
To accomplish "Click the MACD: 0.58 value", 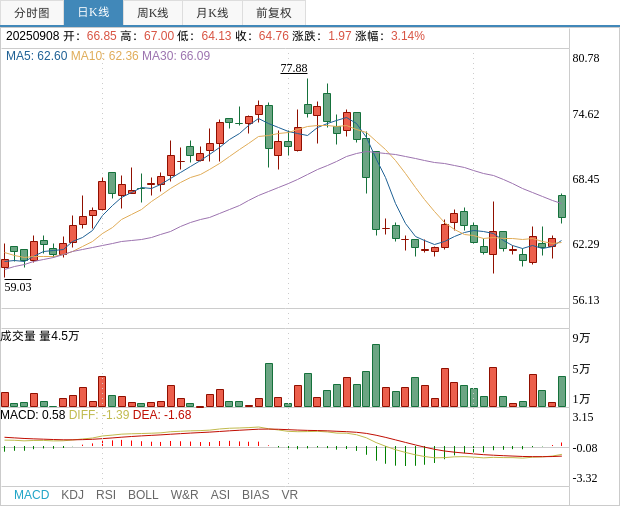I will point(33,415).
